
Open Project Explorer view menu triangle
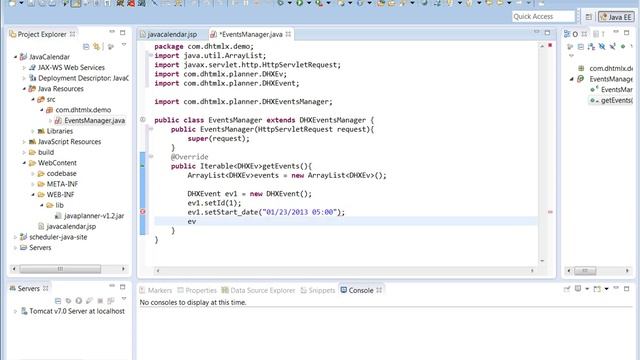(x=124, y=45)
